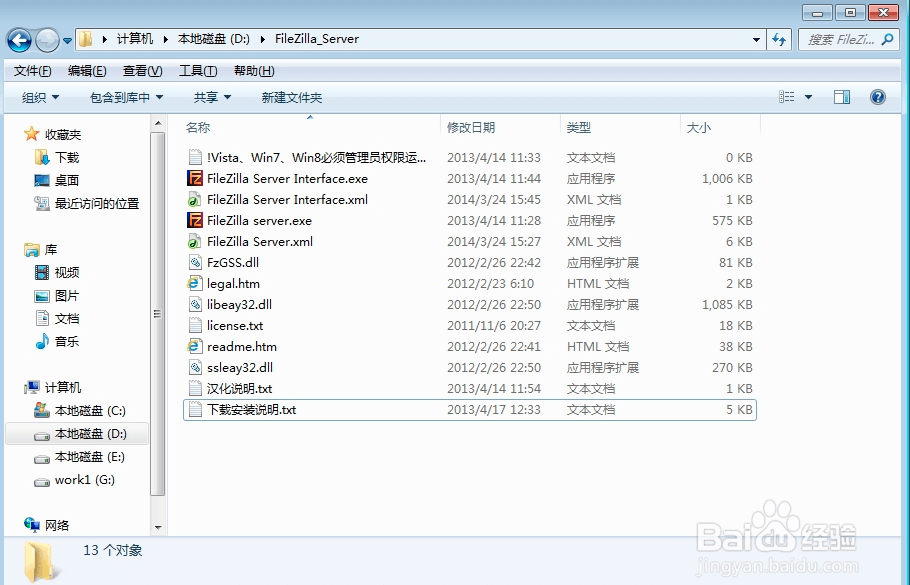The height and width of the screenshot is (585, 910).
Task: Click the blue help icon
Action: pyautogui.click(x=878, y=97)
